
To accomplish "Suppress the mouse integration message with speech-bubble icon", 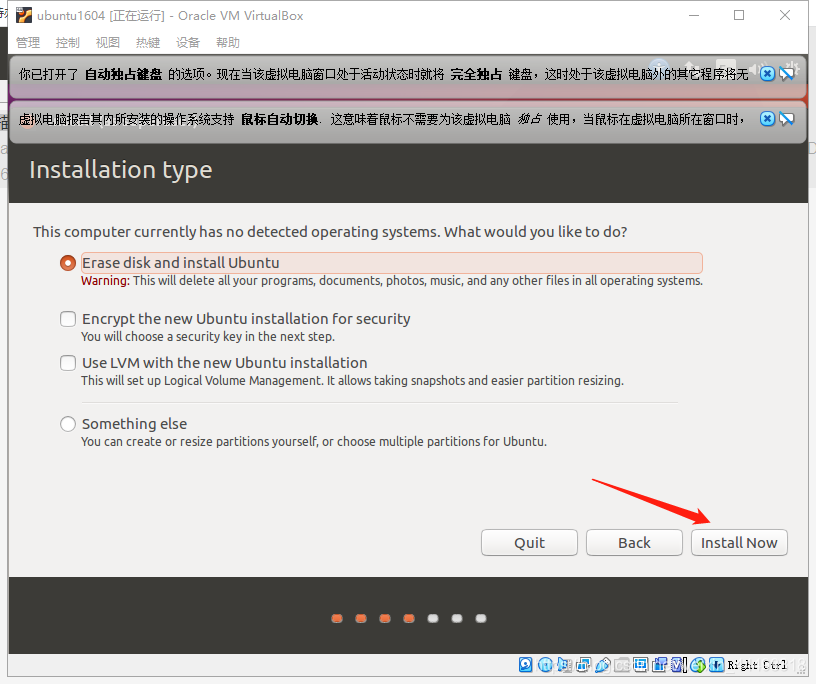I will pyautogui.click(x=787, y=119).
